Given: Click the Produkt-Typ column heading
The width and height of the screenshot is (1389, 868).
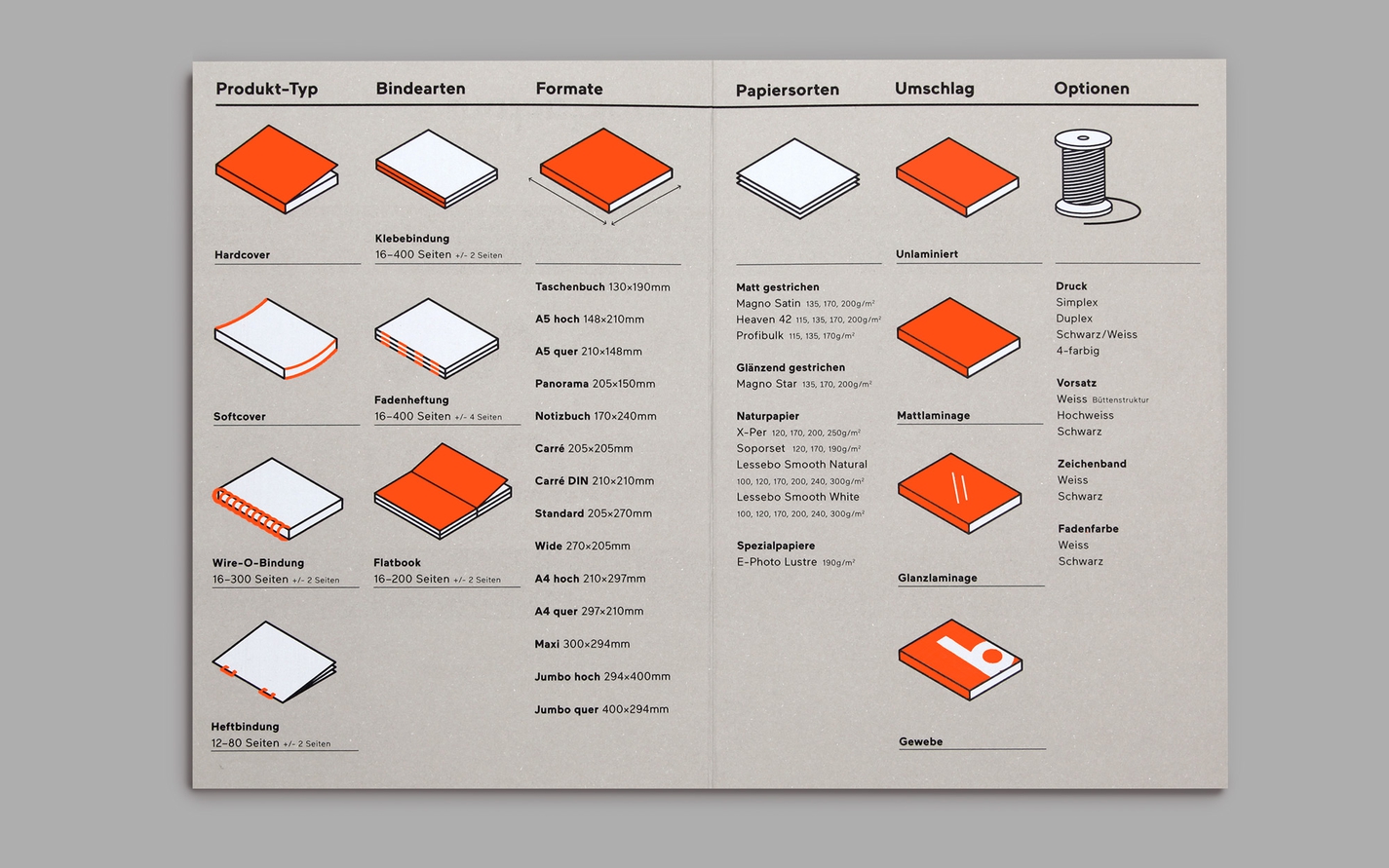Looking at the screenshot, I should pyautogui.click(x=267, y=89).
